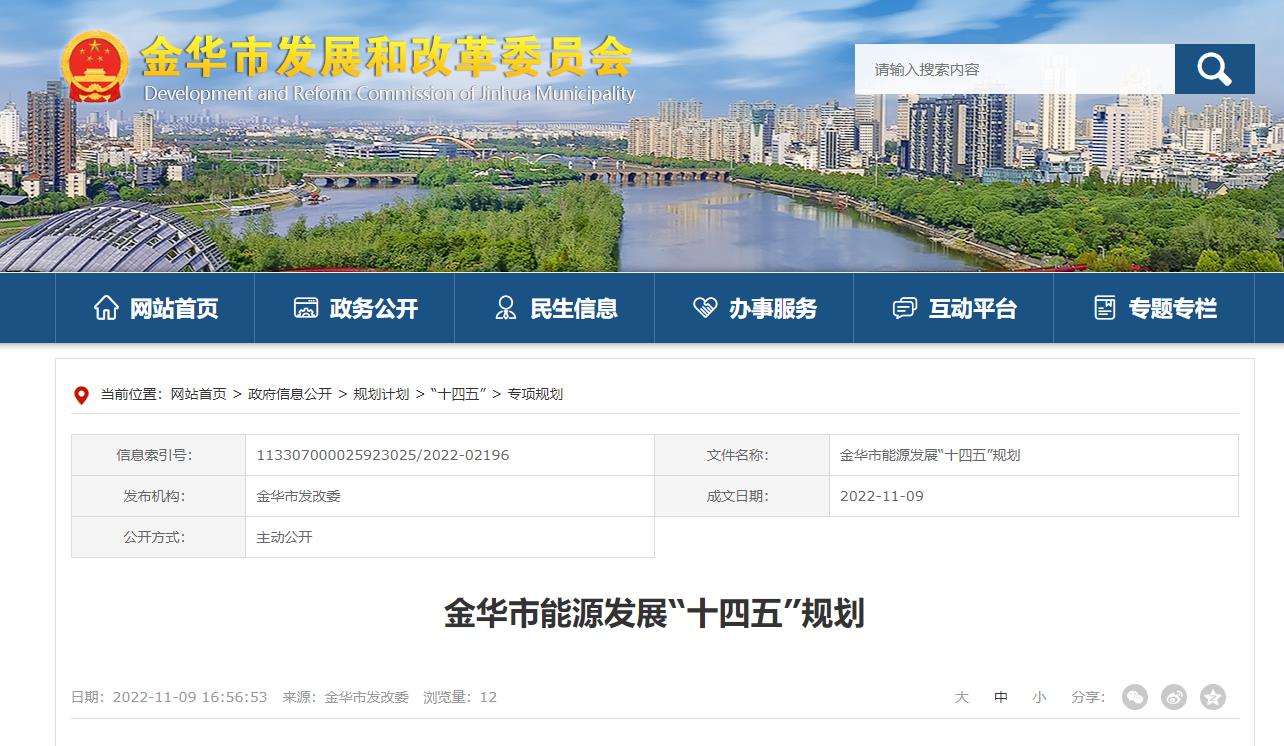The height and width of the screenshot is (746, 1284).
Task: Set font size to medium 中
Action: (1001, 697)
